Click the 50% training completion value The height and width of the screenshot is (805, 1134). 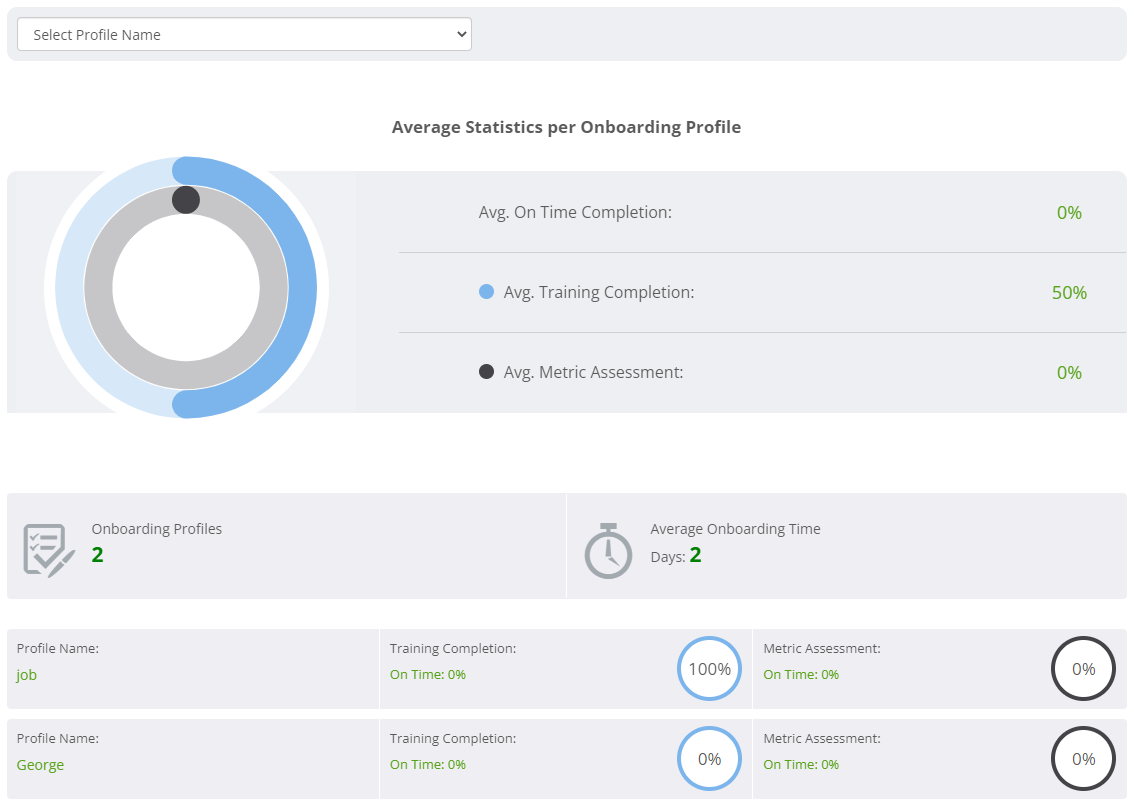tap(1070, 292)
